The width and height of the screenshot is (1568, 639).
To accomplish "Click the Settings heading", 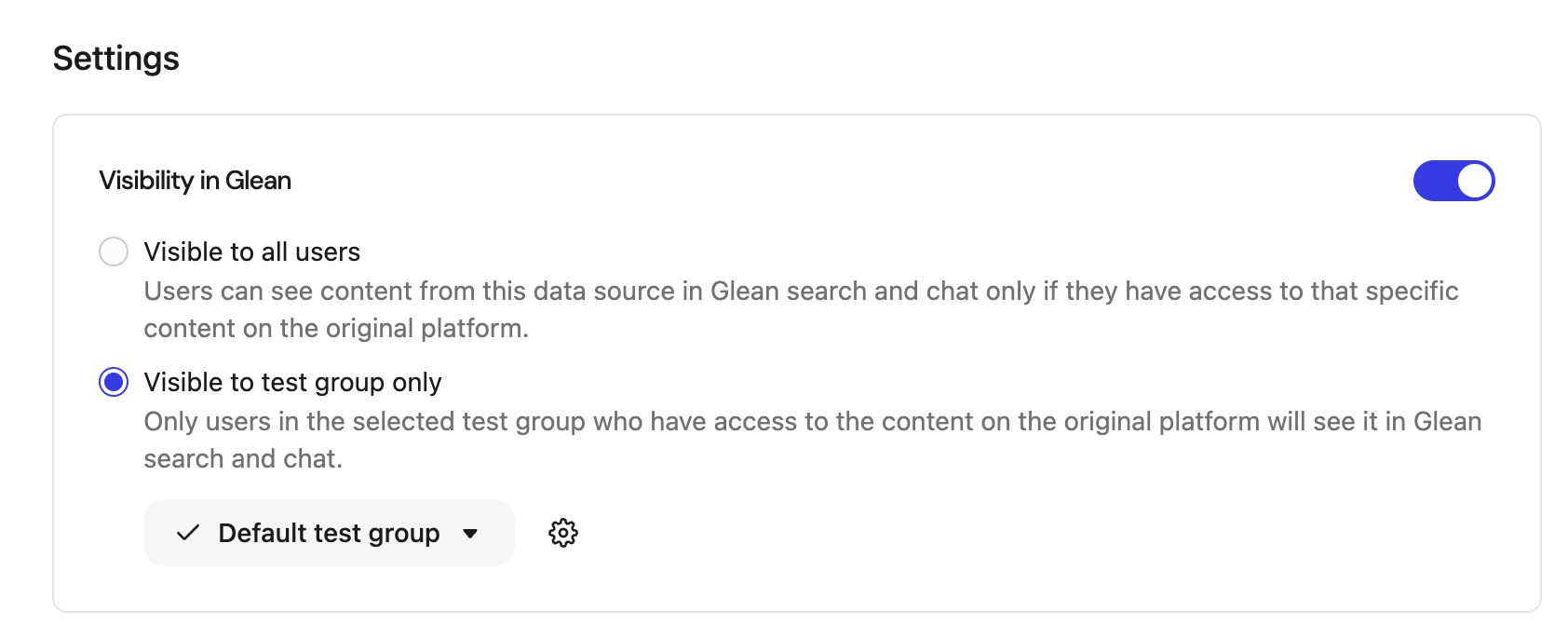I will [x=116, y=58].
